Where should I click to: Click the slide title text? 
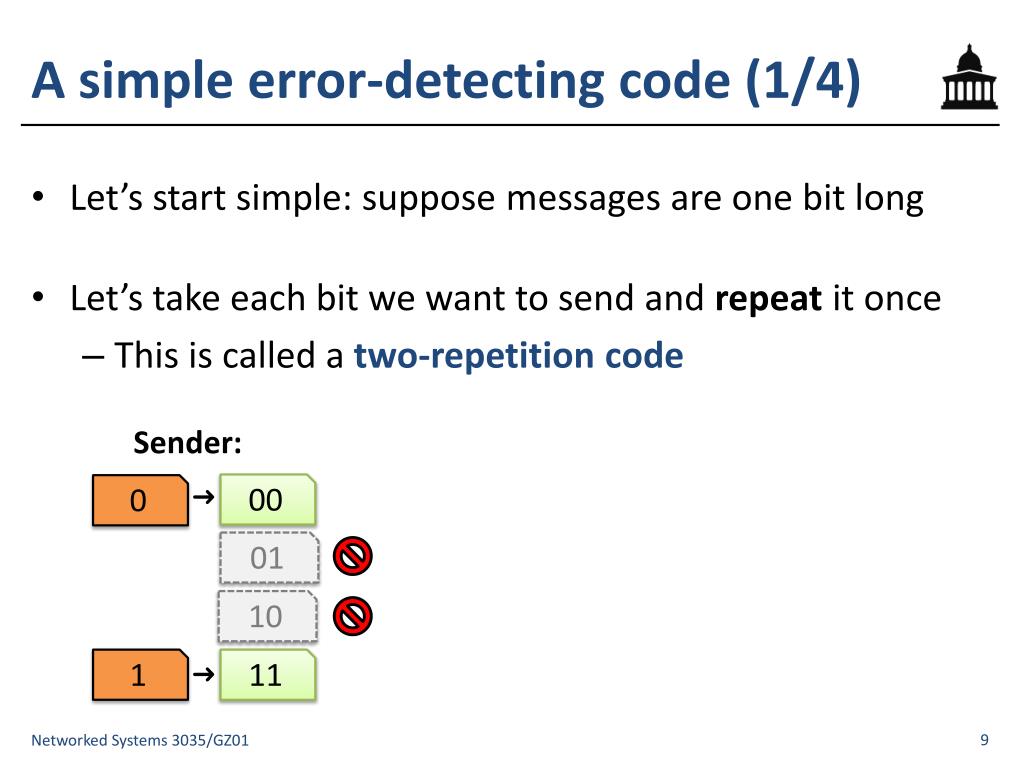click(x=446, y=81)
